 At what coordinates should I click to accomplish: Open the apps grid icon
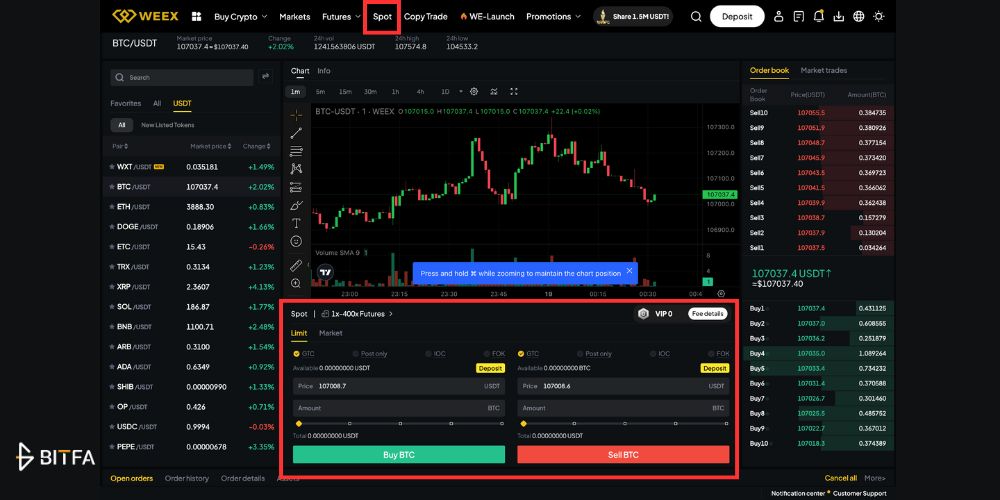[x=196, y=17]
